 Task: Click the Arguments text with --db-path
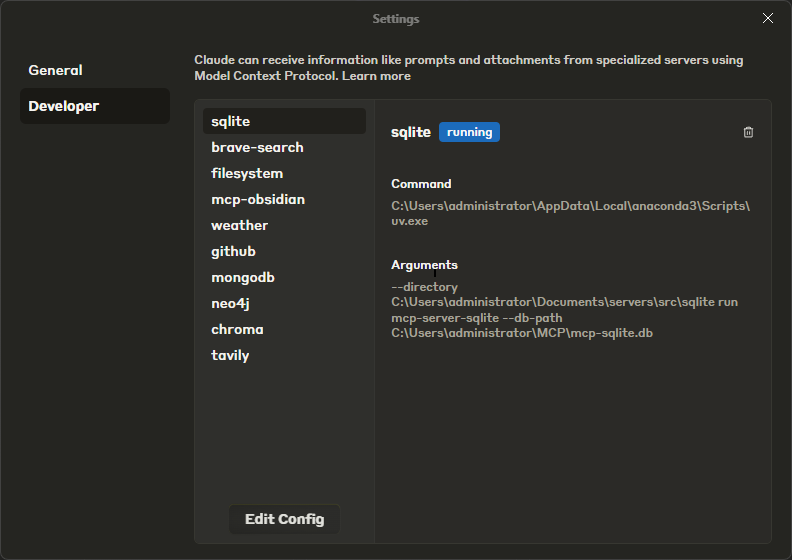564,310
